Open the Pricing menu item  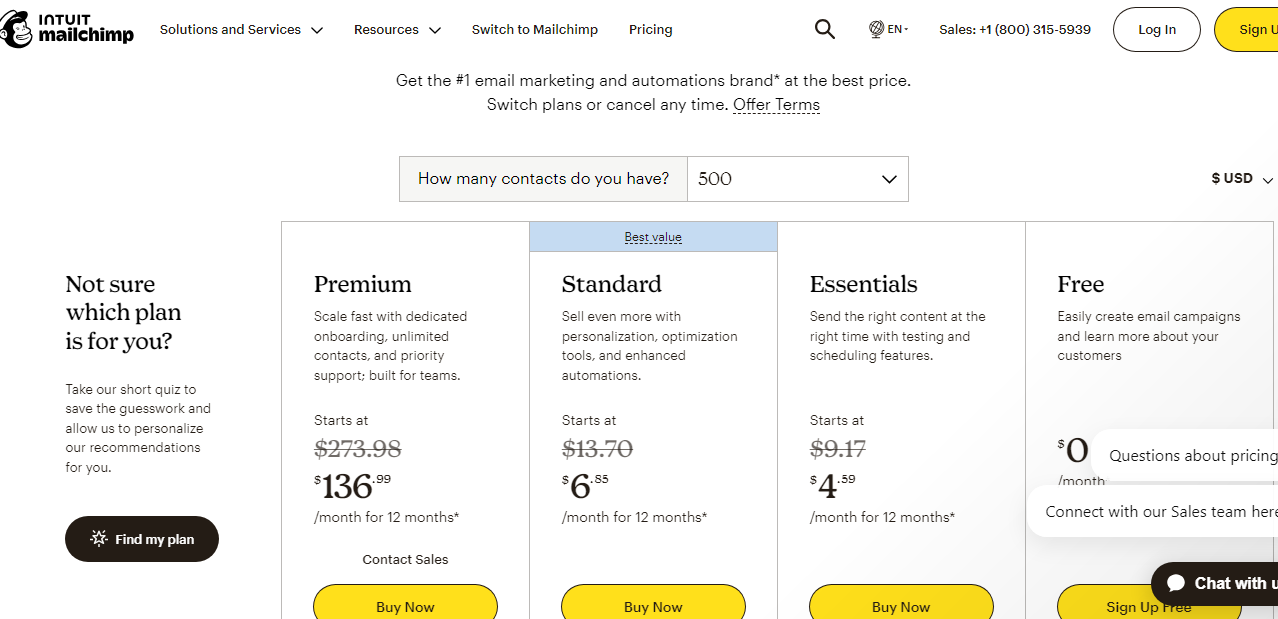[650, 30]
